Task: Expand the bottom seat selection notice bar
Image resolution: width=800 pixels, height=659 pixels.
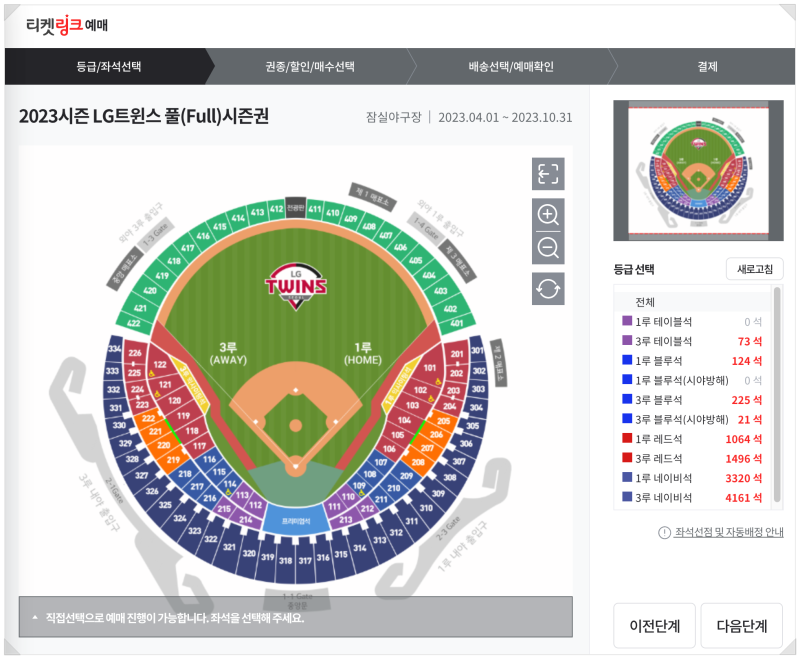Action: tap(295, 617)
